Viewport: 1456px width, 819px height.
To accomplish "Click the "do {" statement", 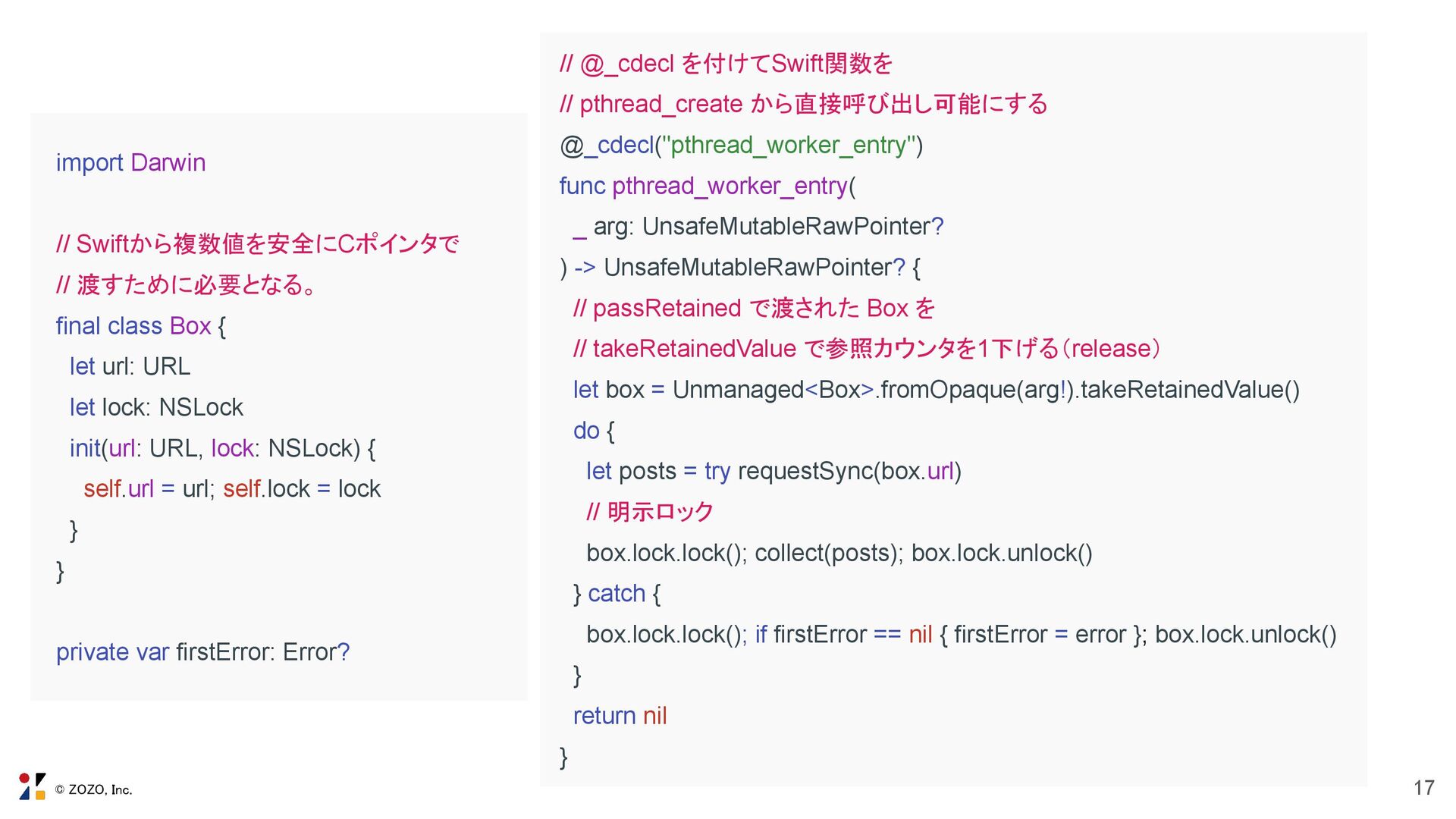I will click(594, 431).
